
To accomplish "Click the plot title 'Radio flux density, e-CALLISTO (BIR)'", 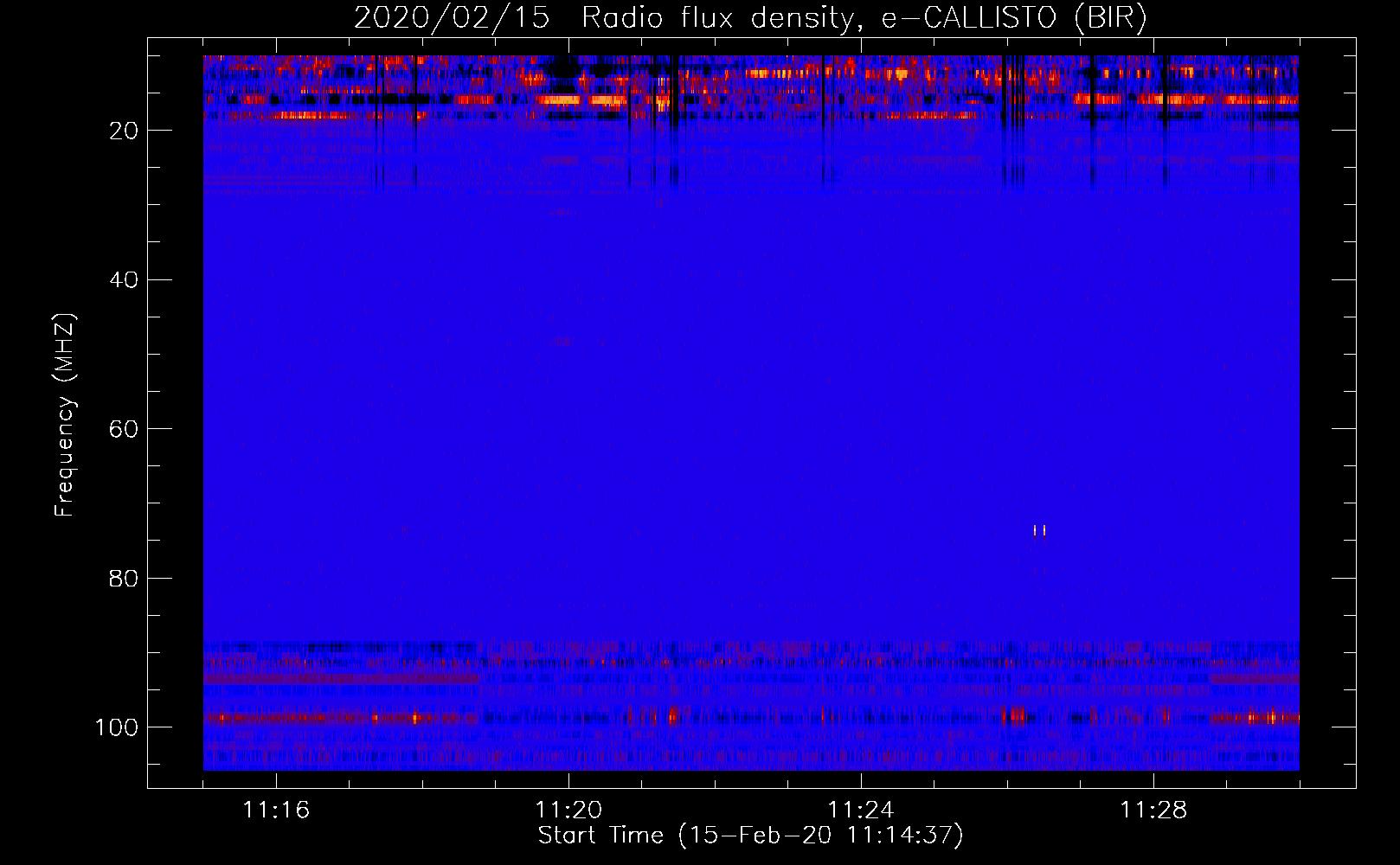I will pos(864,18).
